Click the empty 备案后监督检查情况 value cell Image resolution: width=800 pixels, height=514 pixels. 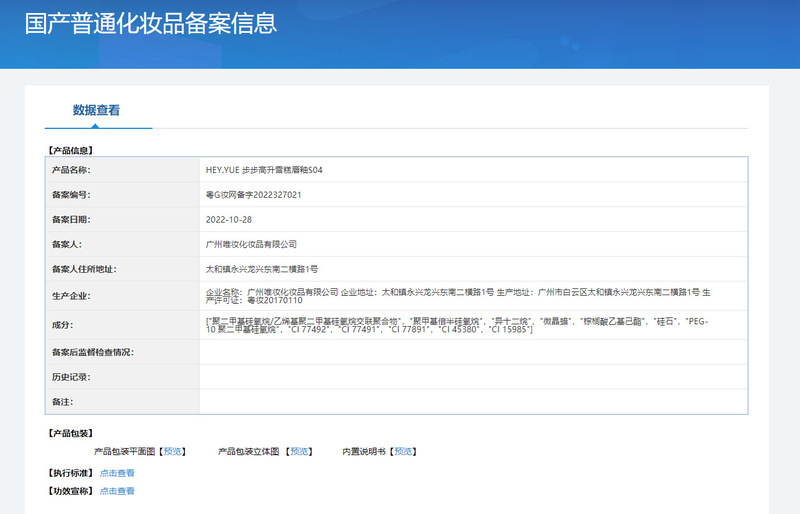coord(472,352)
